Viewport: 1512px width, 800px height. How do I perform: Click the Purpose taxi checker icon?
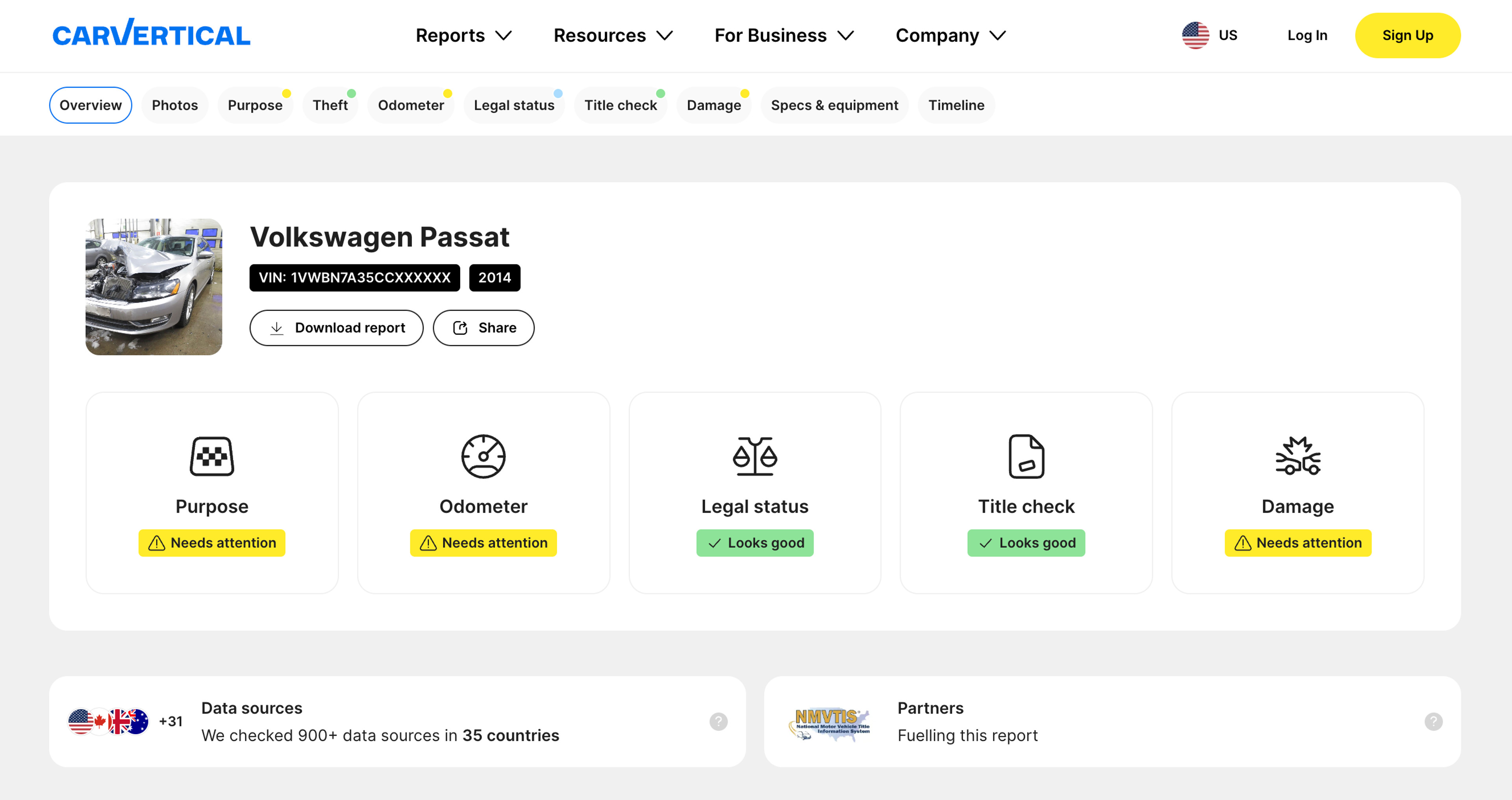coord(212,456)
